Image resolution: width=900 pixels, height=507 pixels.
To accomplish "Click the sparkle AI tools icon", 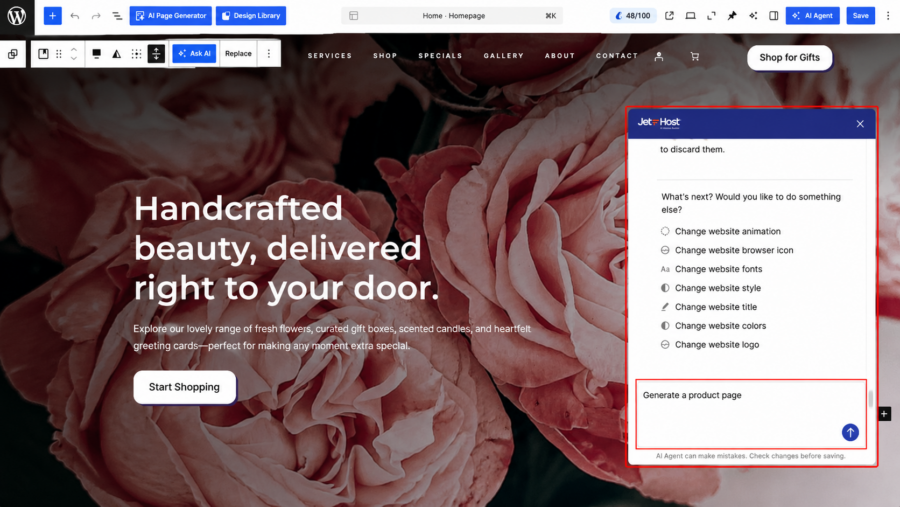I will 753,16.
